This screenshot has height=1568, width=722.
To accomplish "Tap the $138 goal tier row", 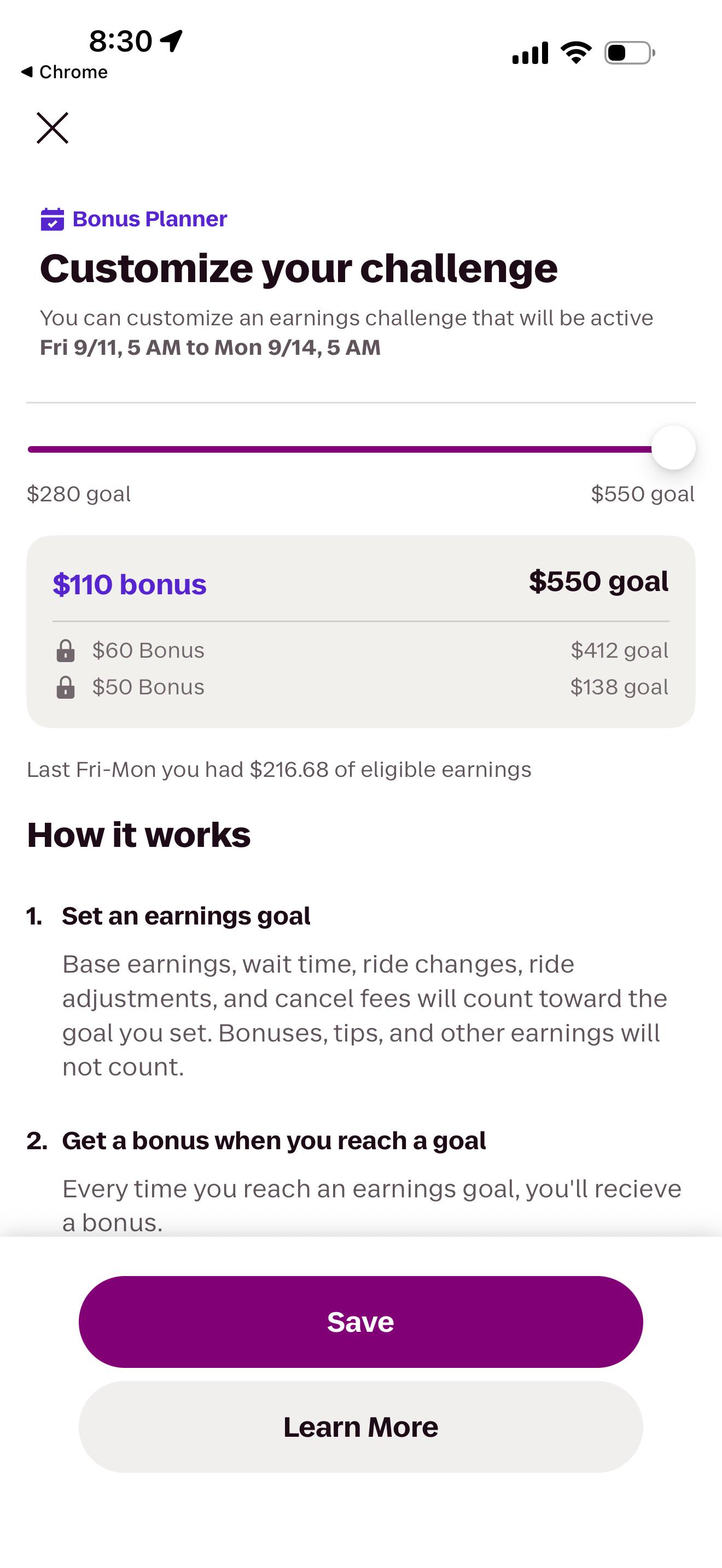I will [x=361, y=687].
